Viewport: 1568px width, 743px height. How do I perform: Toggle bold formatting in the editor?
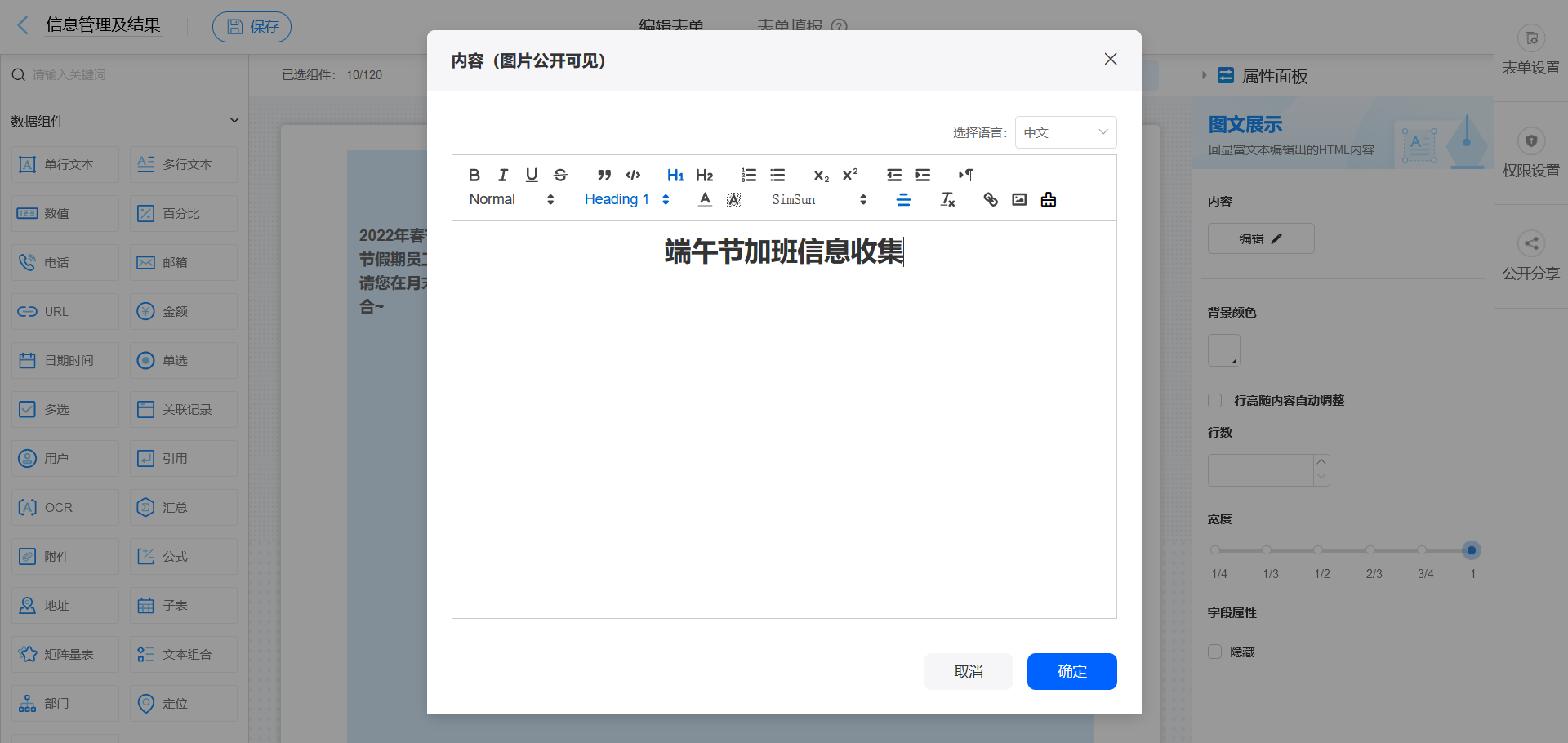tap(474, 175)
